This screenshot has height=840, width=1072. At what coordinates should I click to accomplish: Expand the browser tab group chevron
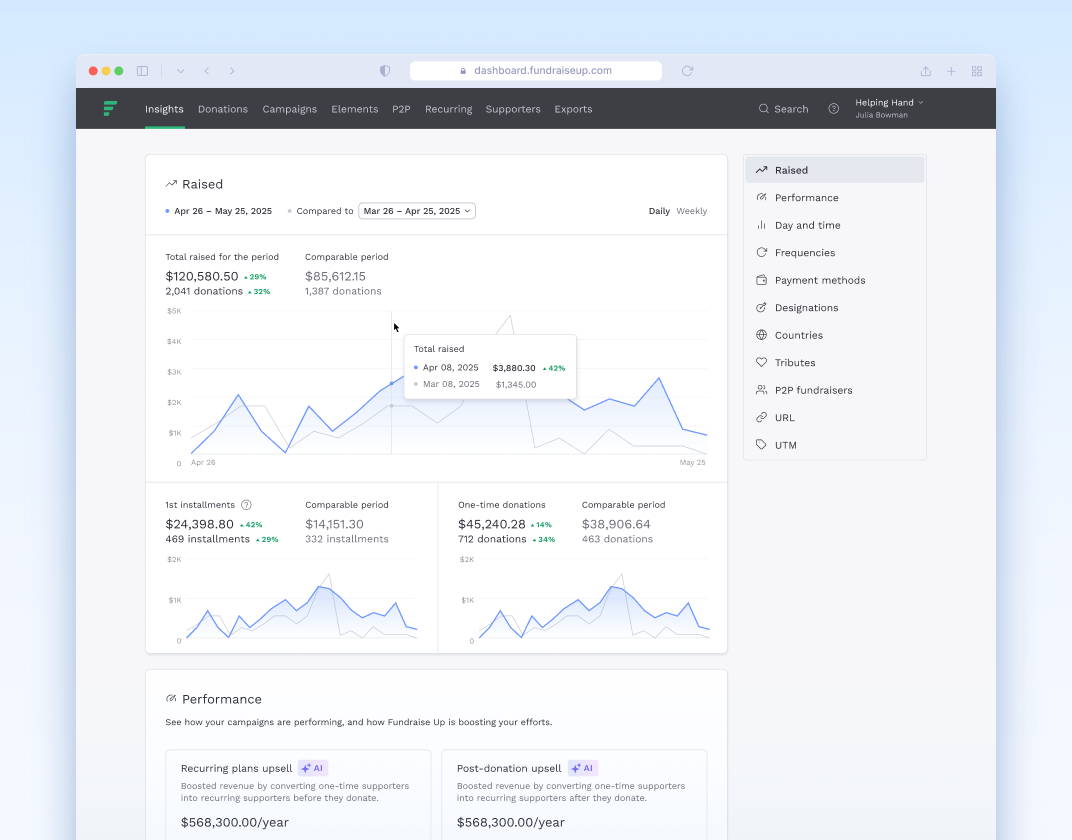point(180,71)
